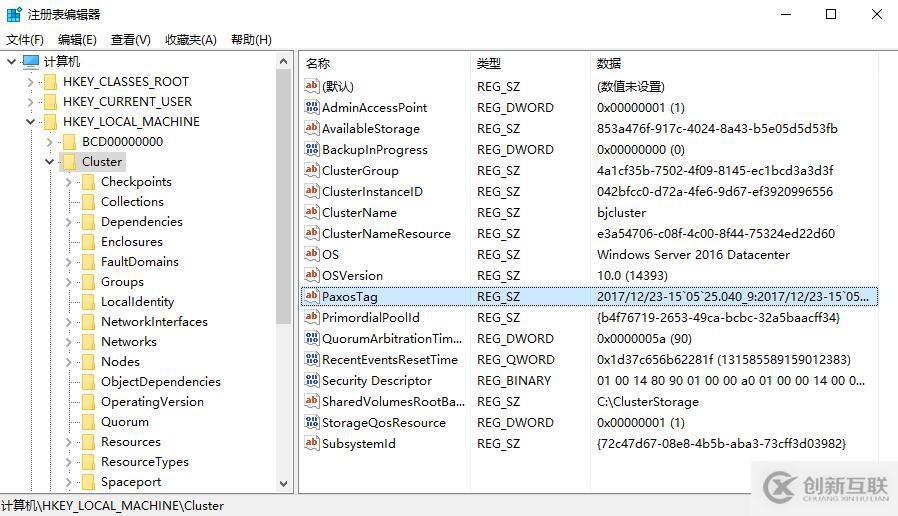
Task: Click the (默认) default value icon
Action: point(312,86)
